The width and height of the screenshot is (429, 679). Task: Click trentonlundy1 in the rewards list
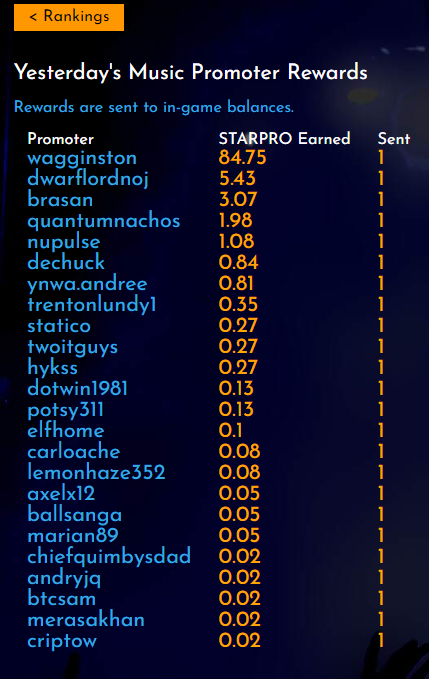pyautogui.click(x=92, y=304)
